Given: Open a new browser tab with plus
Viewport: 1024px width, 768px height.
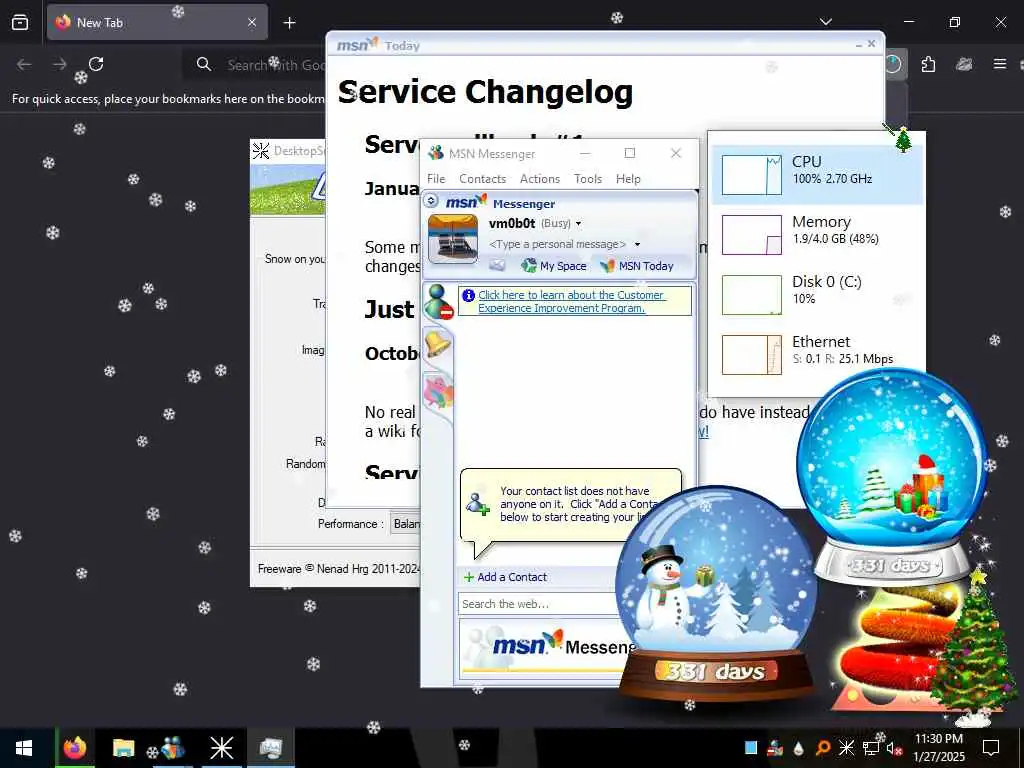Looking at the screenshot, I should (289, 23).
